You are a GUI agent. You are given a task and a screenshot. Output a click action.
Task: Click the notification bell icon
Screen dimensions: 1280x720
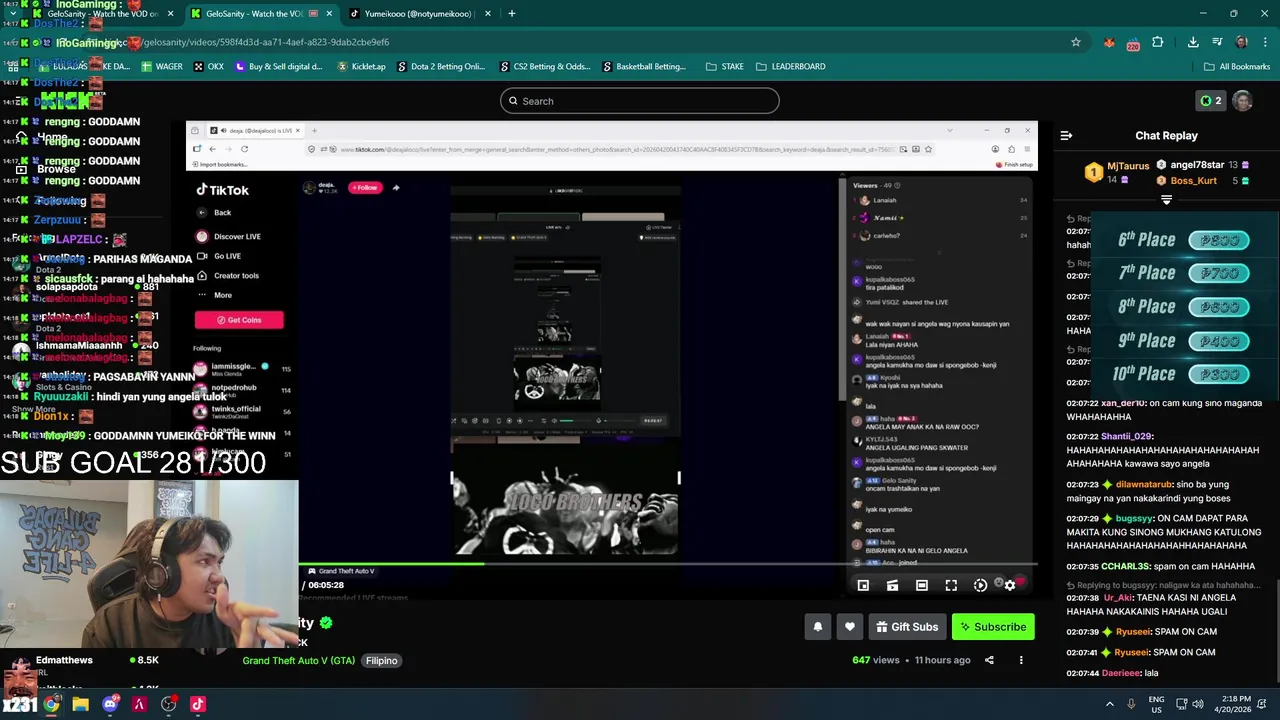(x=817, y=627)
